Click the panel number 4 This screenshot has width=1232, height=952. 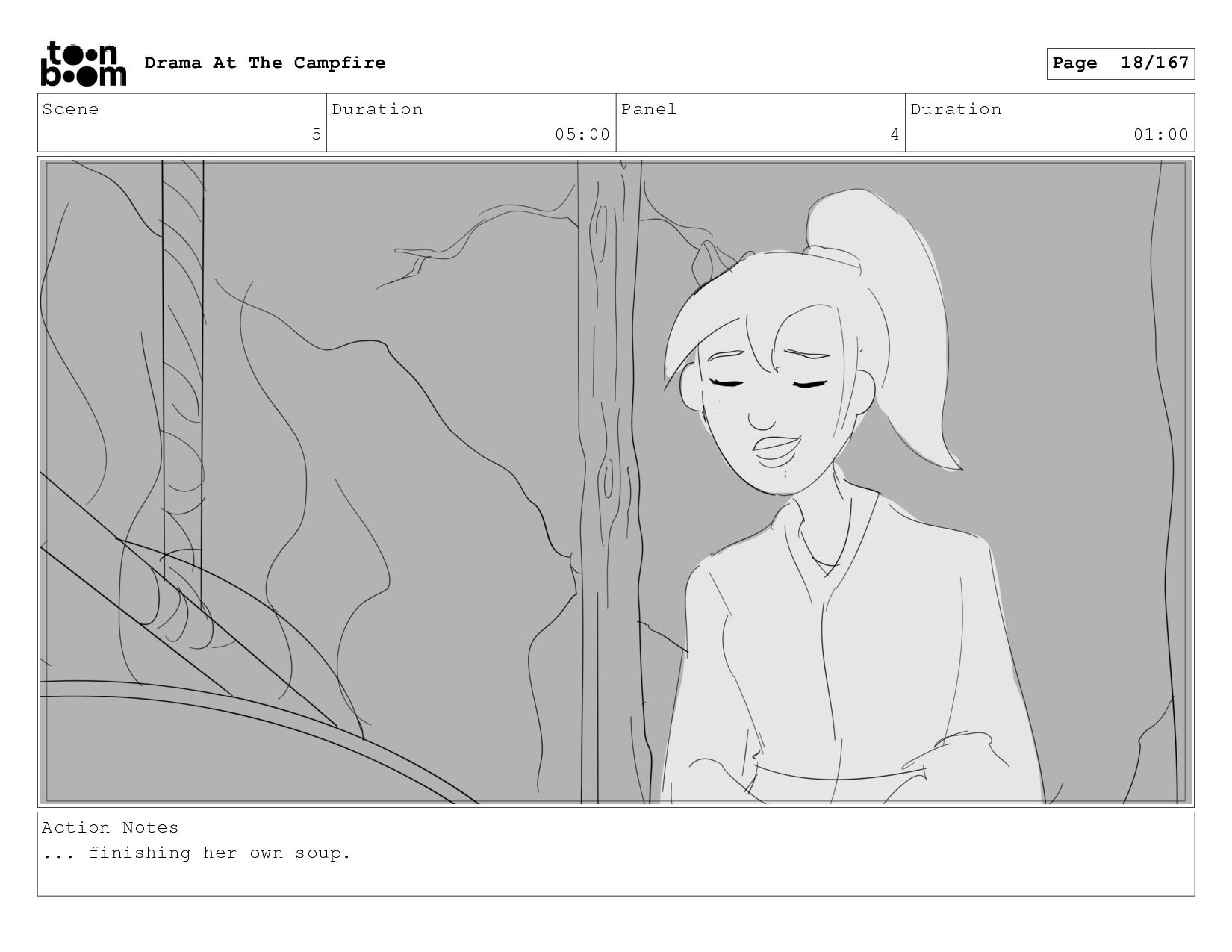(895, 134)
